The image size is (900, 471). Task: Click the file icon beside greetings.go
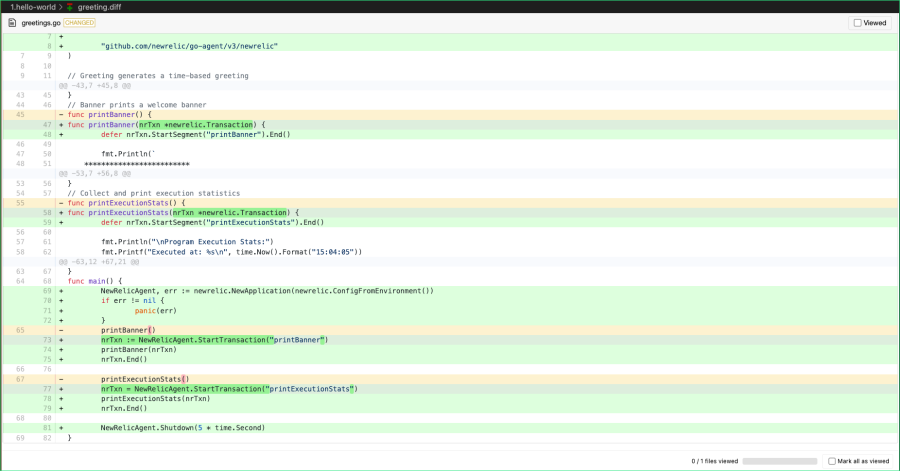point(12,22)
